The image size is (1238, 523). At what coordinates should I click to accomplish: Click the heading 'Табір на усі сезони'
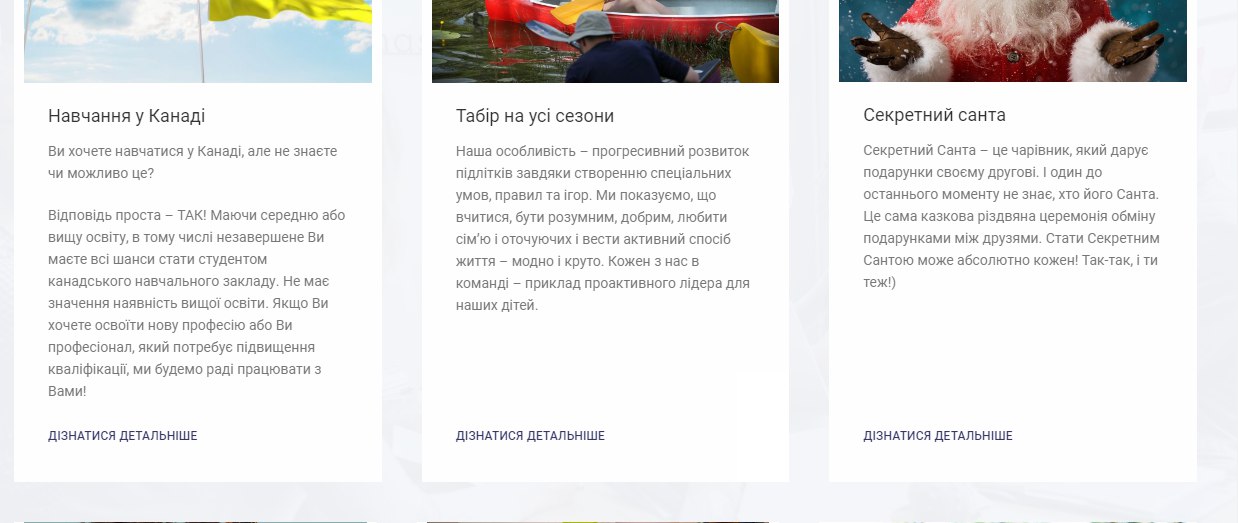point(535,116)
